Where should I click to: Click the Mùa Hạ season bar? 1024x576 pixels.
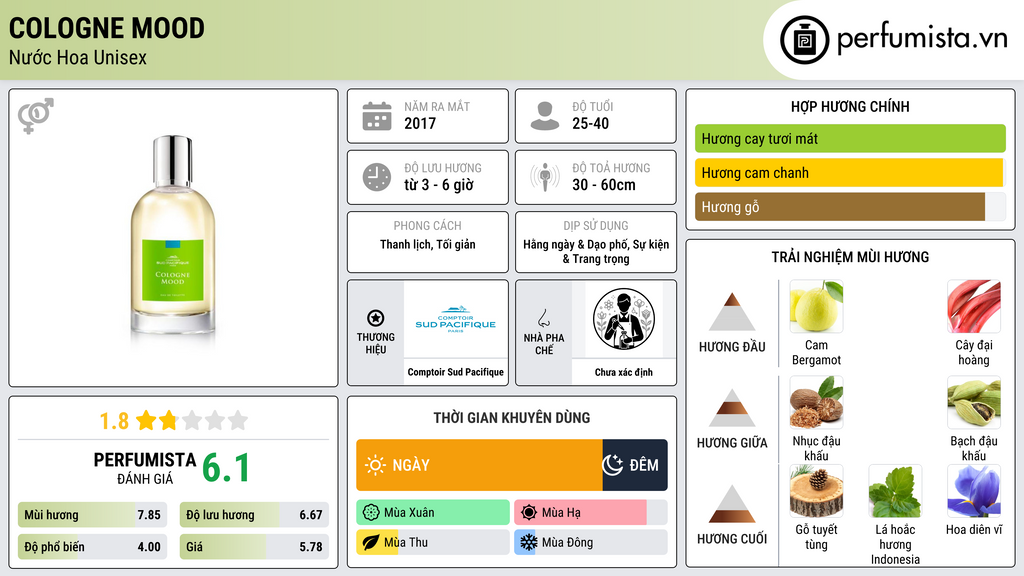point(591,513)
